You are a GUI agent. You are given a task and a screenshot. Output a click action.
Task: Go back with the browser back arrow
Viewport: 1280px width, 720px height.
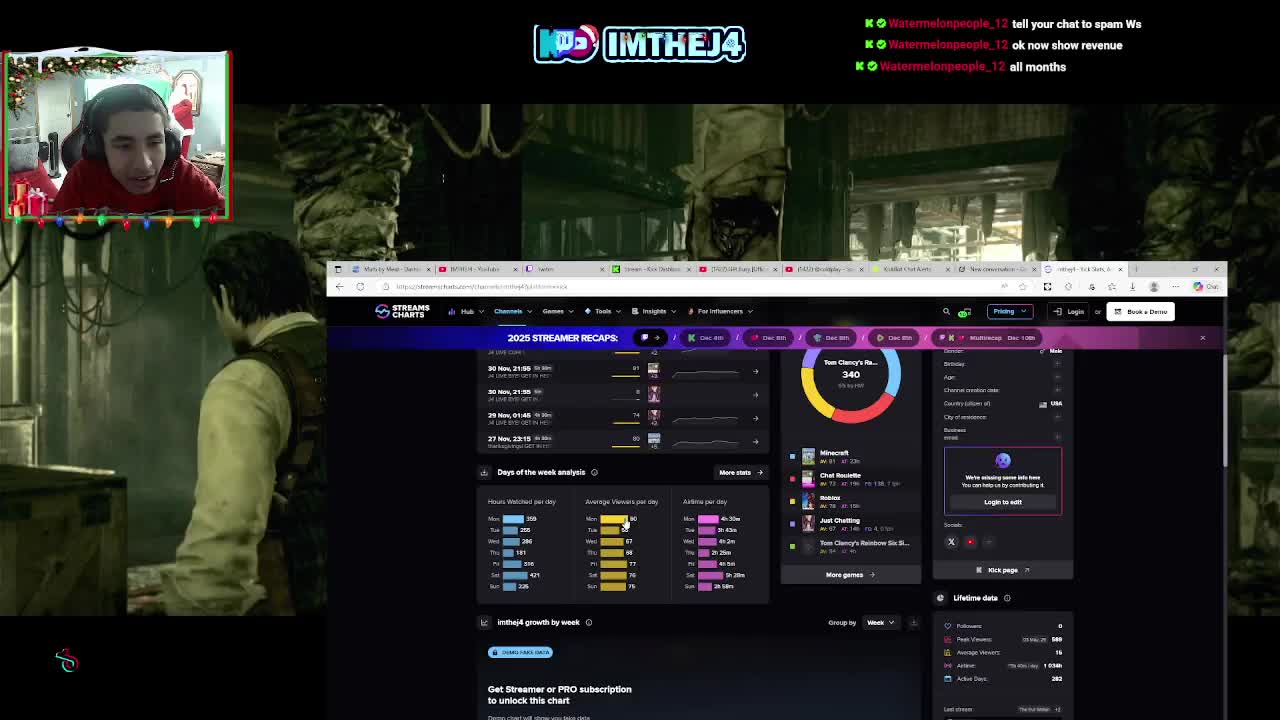[339, 287]
